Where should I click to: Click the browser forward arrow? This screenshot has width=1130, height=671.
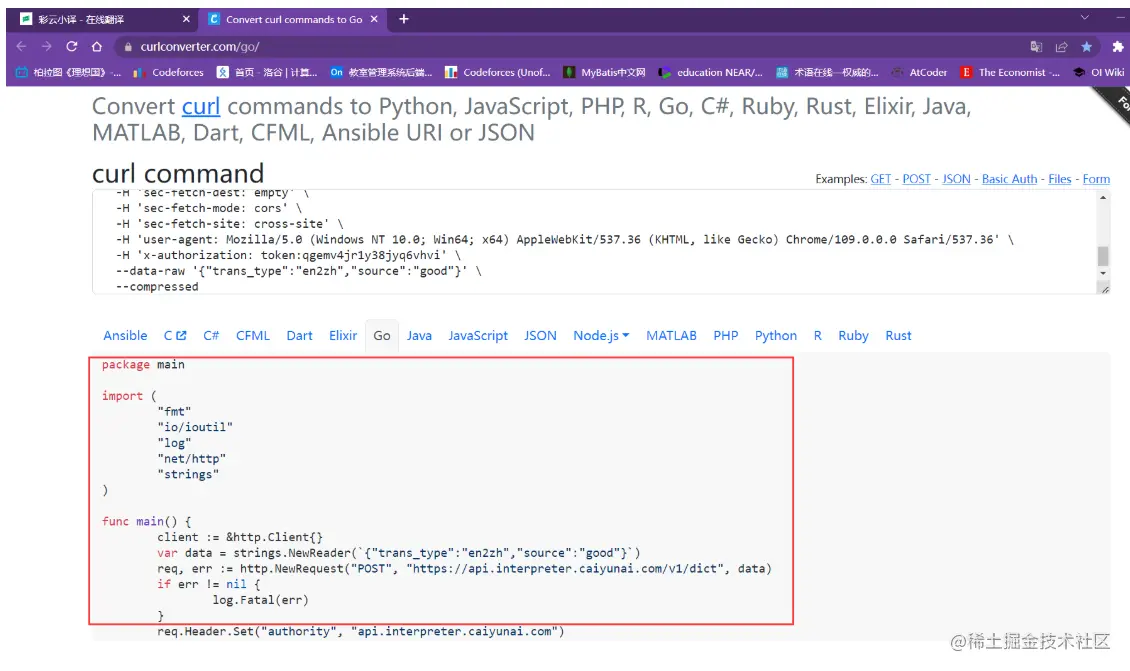[x=46, y=46]
